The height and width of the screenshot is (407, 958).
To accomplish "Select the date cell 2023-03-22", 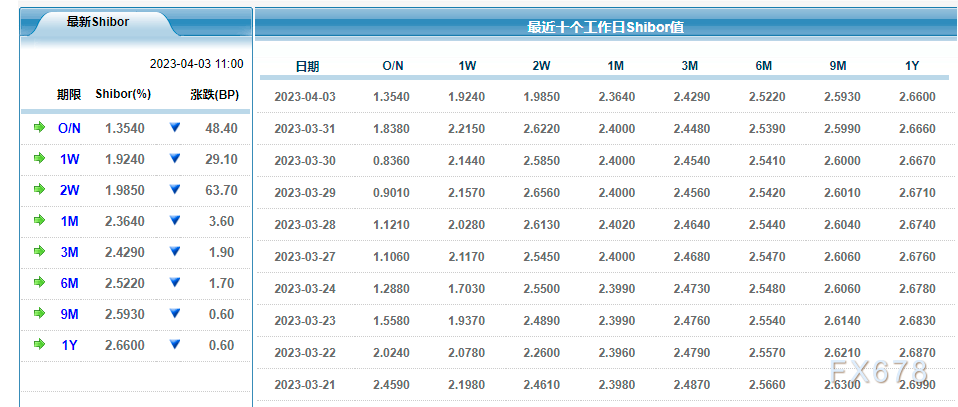I will [x=305, y=353].
